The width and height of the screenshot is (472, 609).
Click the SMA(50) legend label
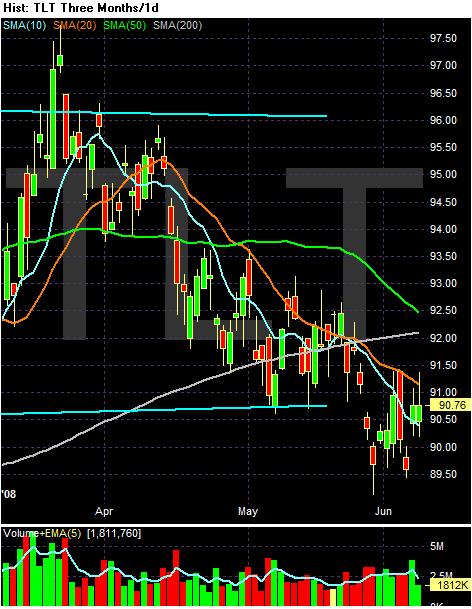coord(124,26)
